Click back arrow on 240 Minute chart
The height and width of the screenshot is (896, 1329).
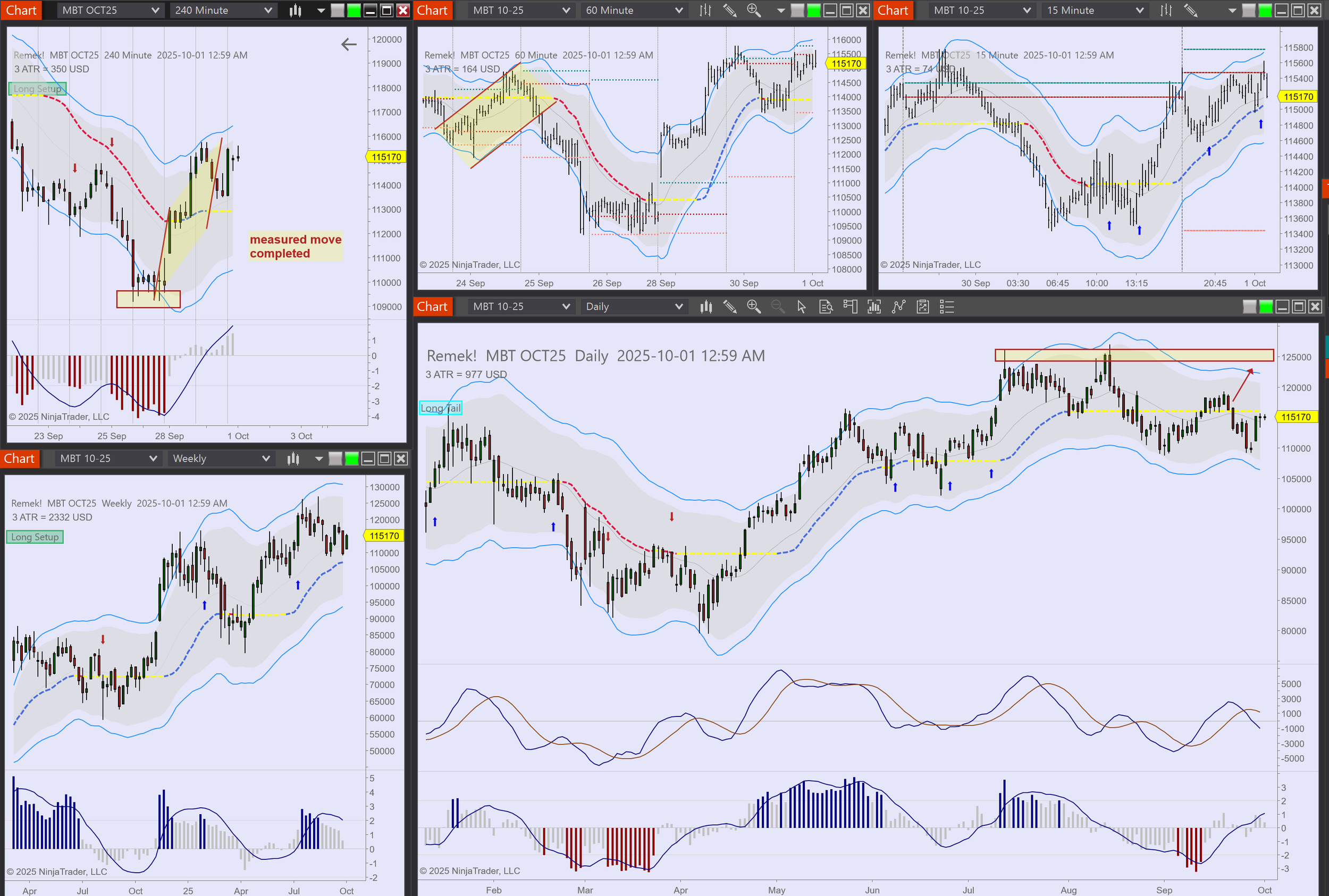coord(349,44)
